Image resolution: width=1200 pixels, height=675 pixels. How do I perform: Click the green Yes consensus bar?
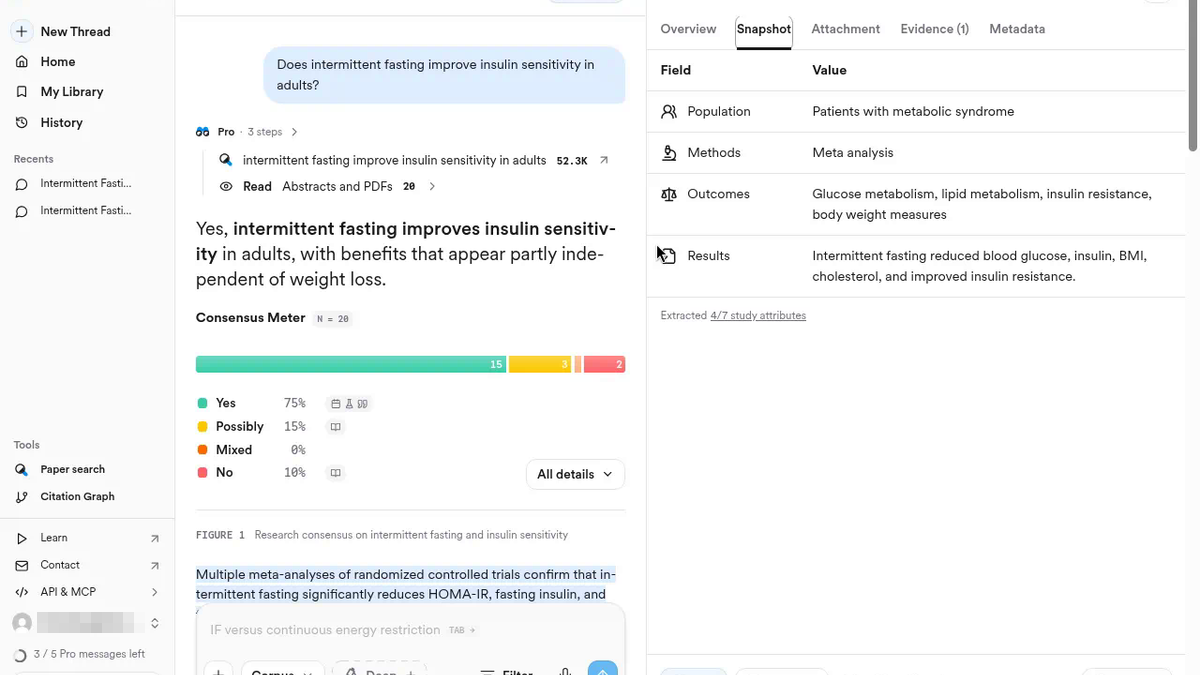point(351,364)
